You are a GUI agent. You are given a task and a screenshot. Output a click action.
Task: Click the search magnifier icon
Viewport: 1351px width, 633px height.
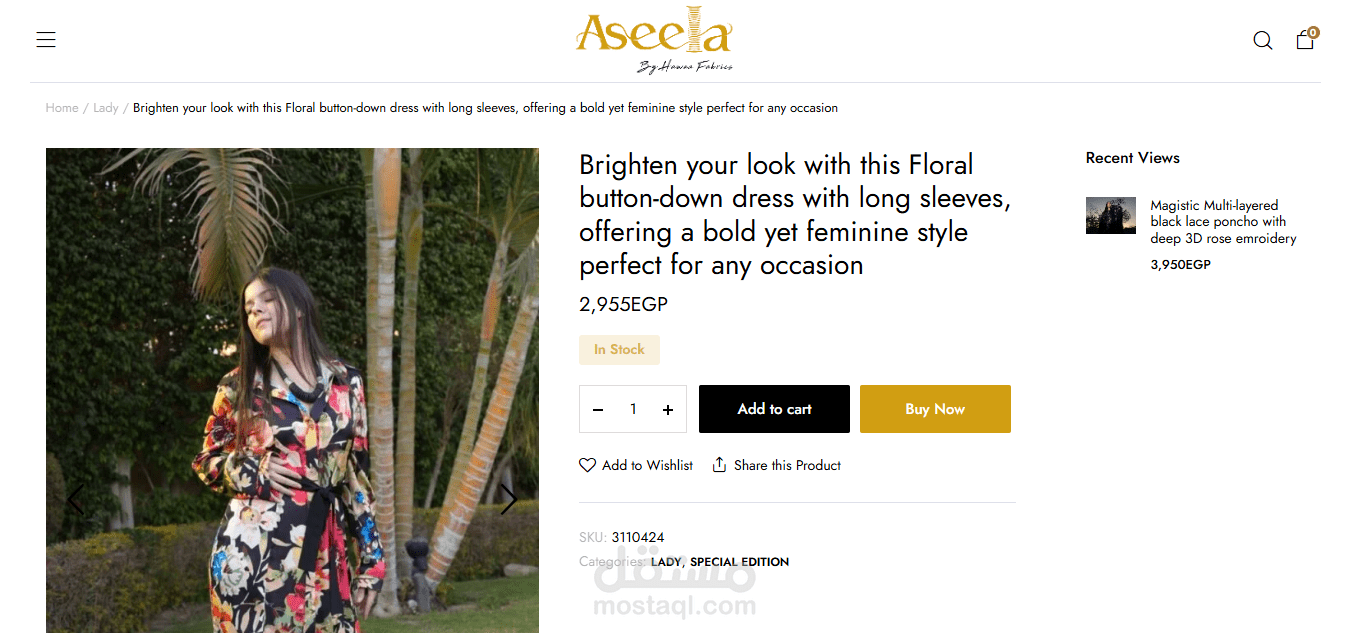[x=1263, y=40]
